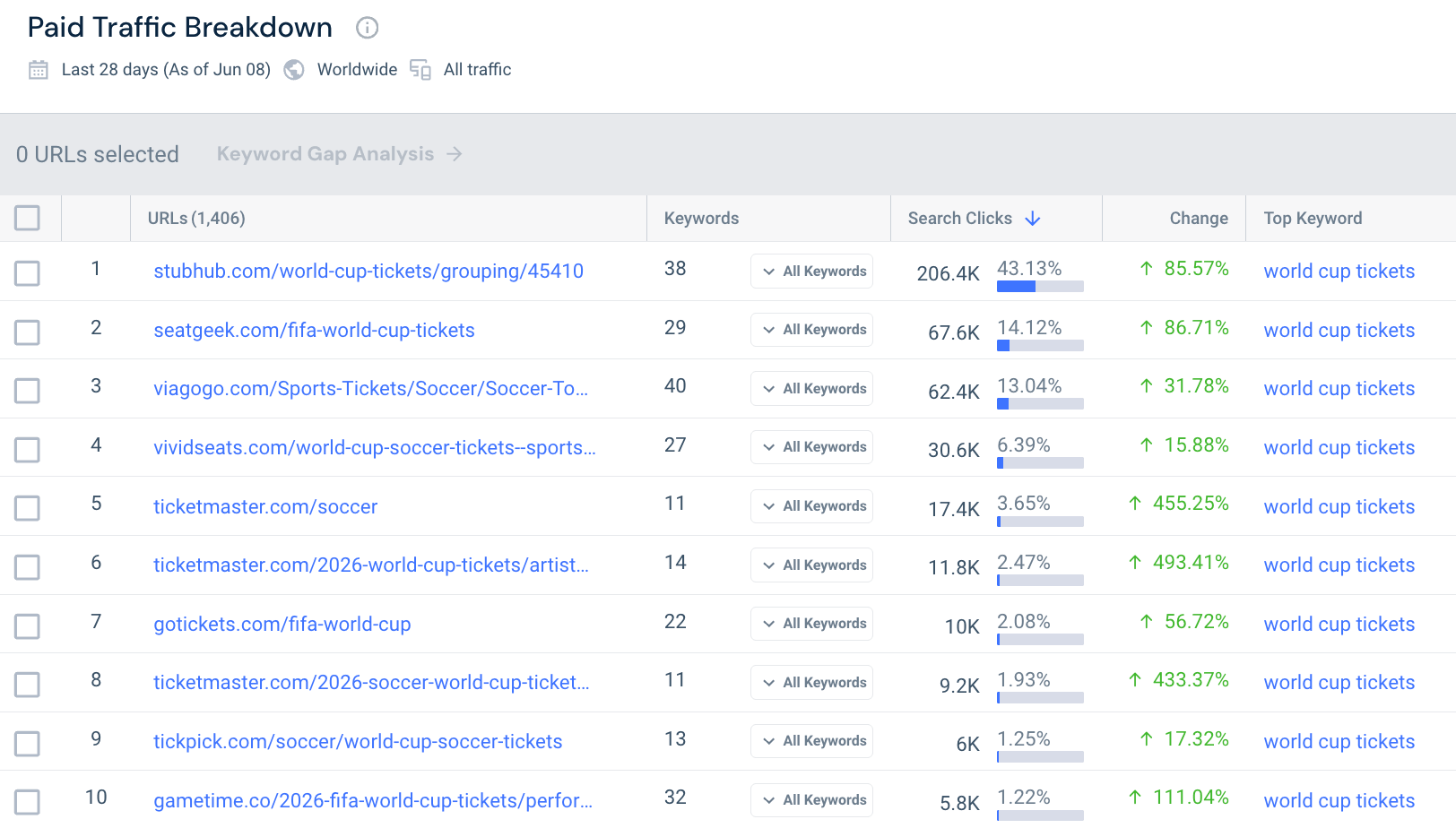Click the 14.12% traffic share bar

click(x=1040, y=346)
